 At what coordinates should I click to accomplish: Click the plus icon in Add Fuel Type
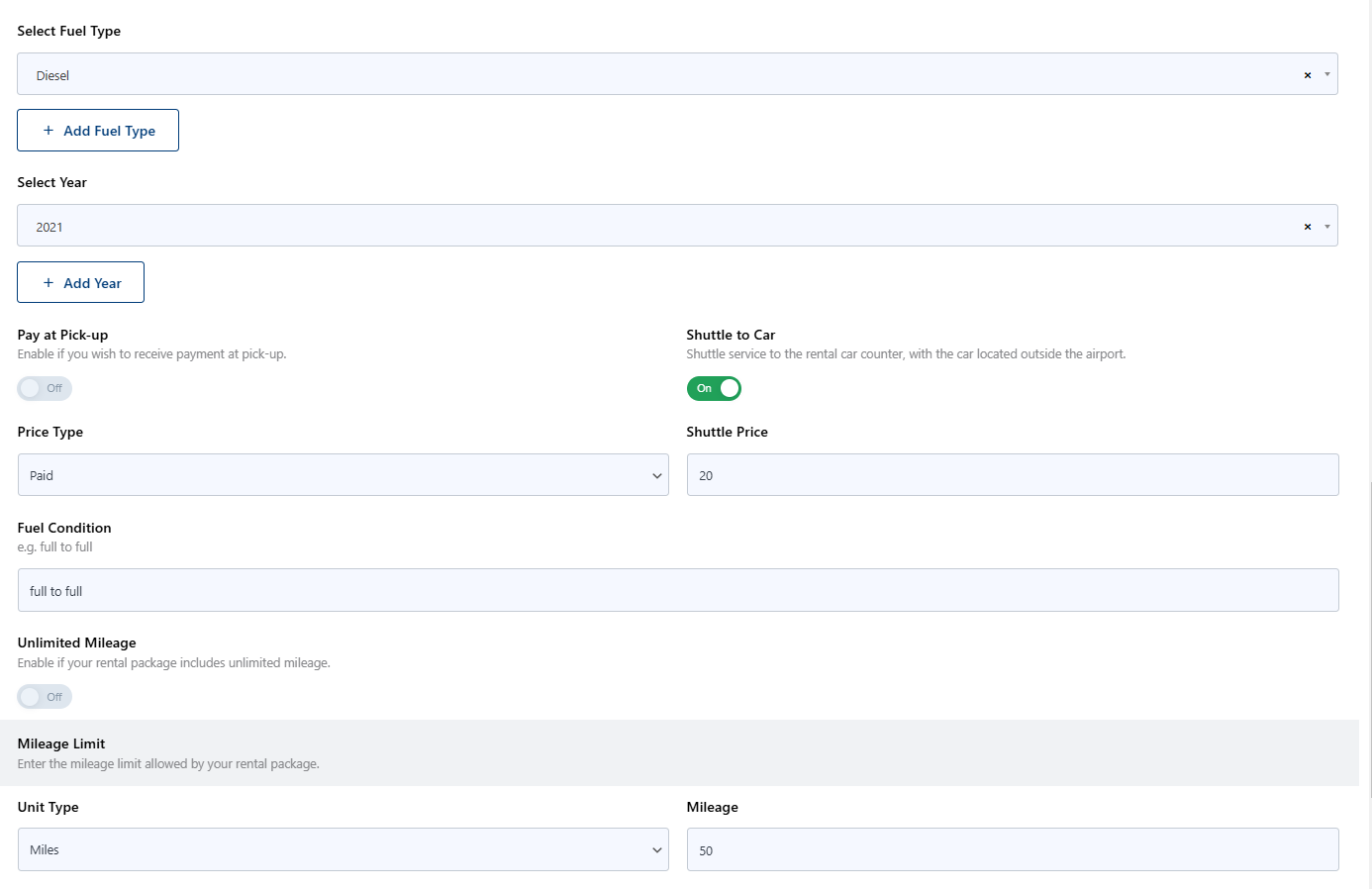click(49, 130)
